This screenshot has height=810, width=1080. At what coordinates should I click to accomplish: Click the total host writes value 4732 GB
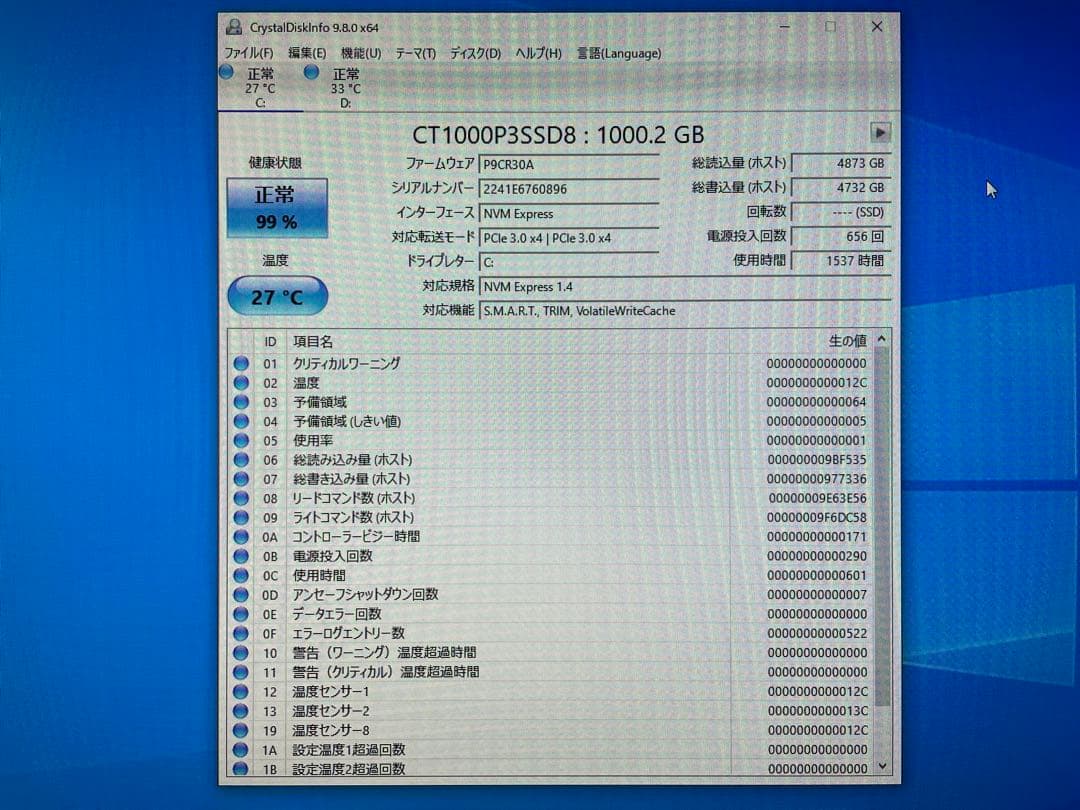click(841, 187)
